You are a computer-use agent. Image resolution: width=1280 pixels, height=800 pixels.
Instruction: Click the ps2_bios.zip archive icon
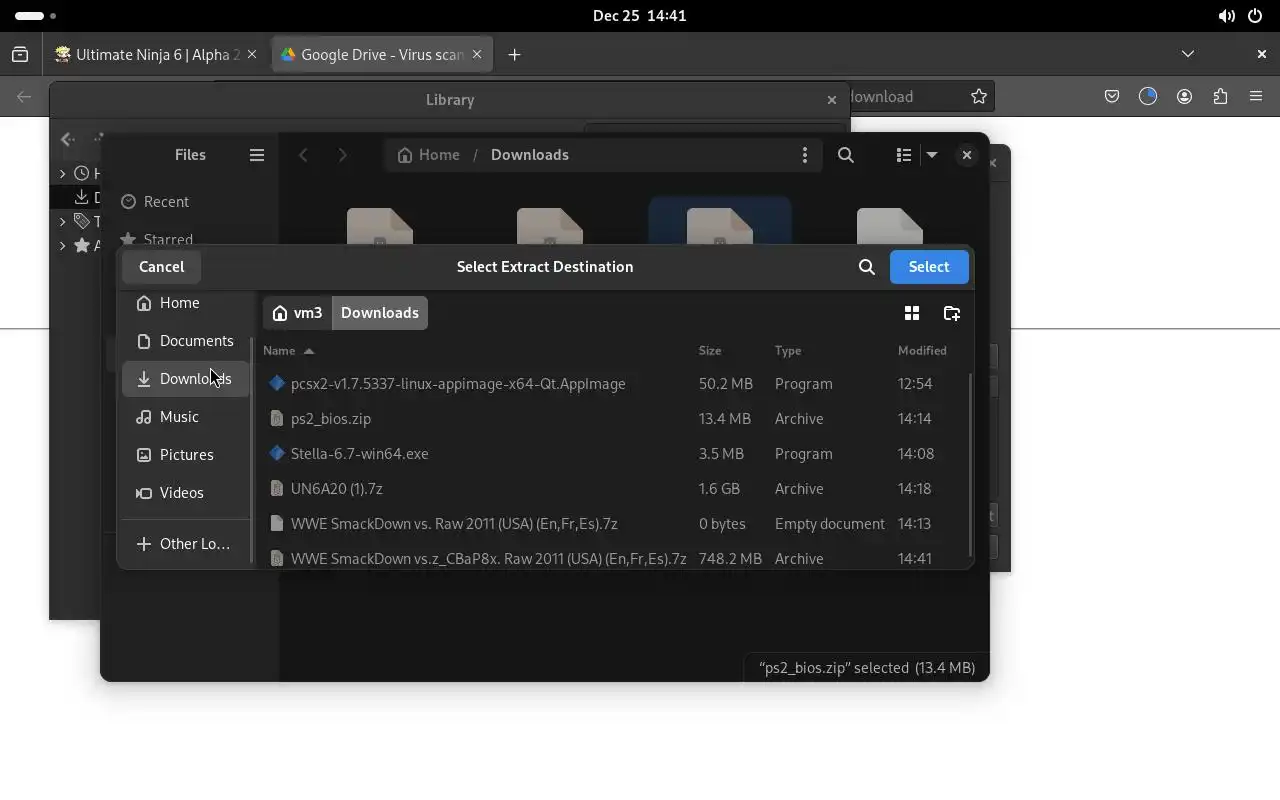tap(277, 419)
